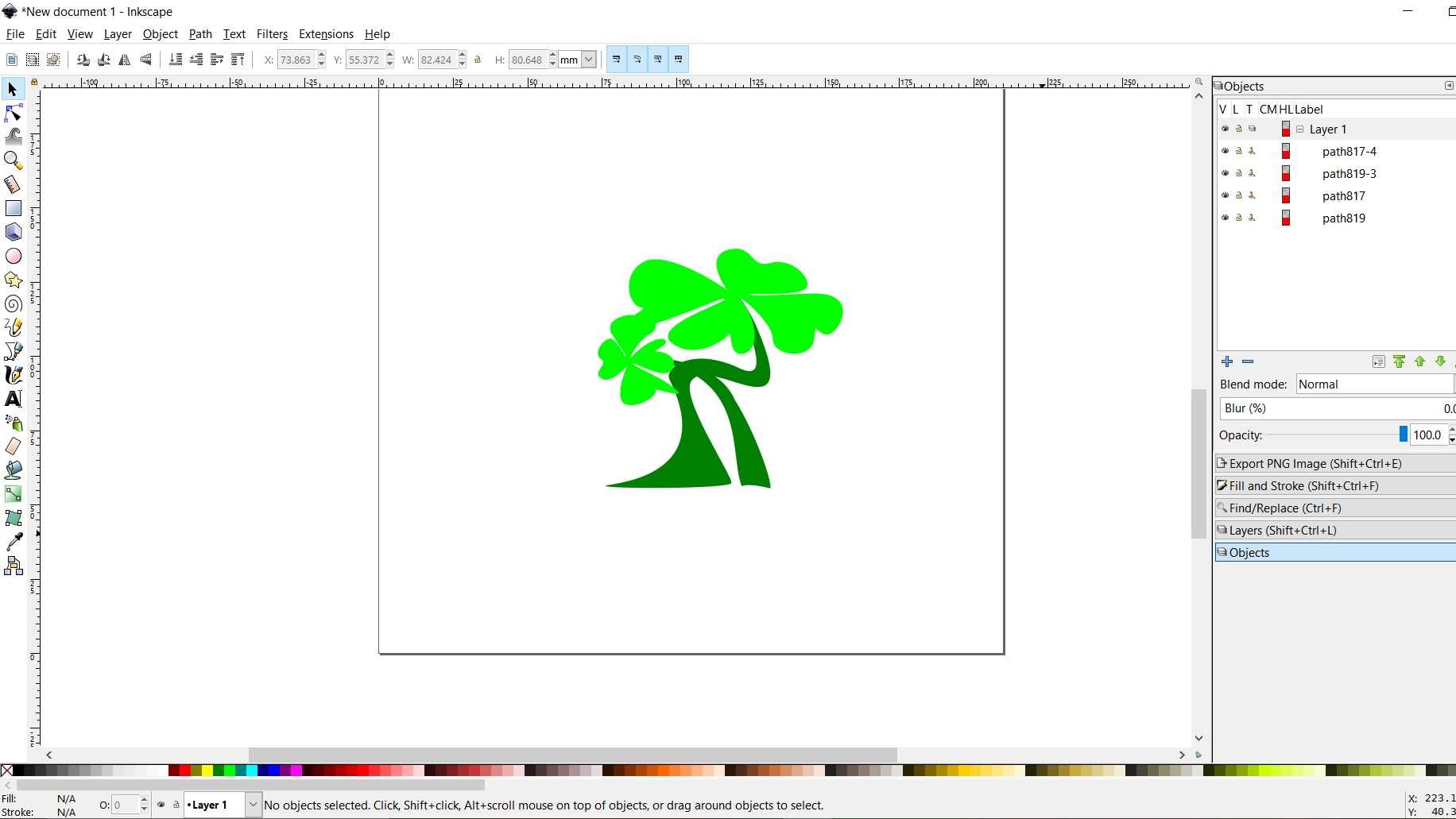Select the Eraser tool

point(13,446)
